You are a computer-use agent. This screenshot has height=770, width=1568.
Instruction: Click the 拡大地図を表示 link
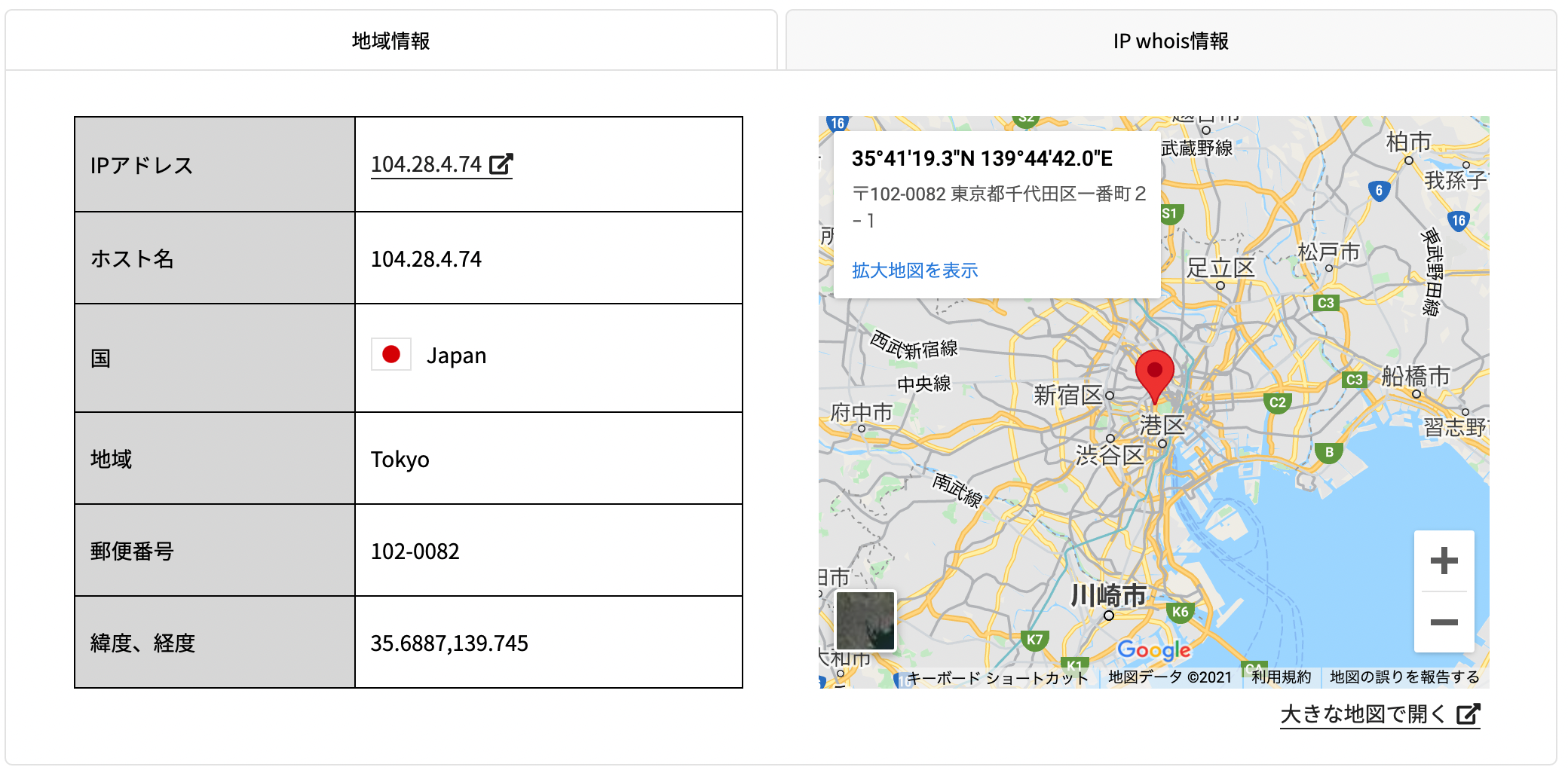point(914,270)
